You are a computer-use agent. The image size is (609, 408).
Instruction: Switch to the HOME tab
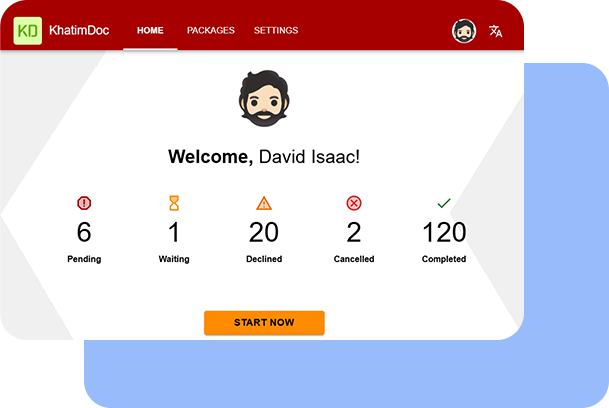click(150, 30)
